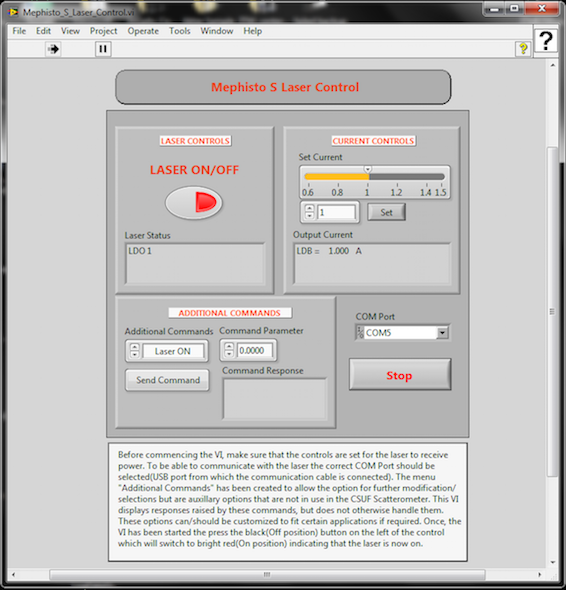Click the ADDITIONAL COMMANDS heading
Image resolution: width=566 pixels, height=590 pixels.
tap(230, 313)
